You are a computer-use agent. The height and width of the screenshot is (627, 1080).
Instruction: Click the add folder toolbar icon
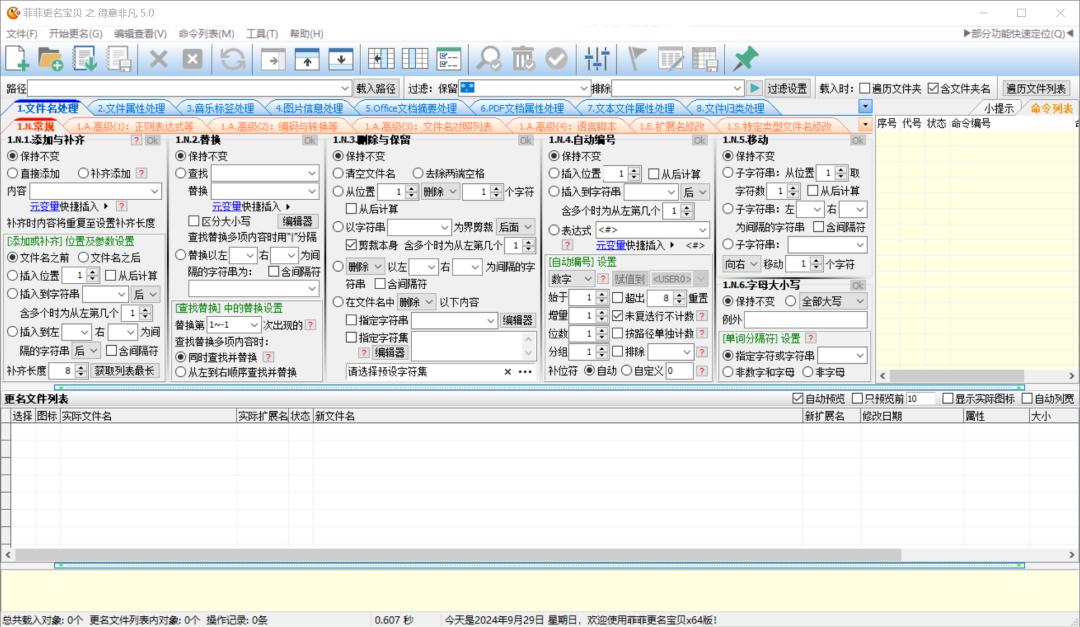50,59
